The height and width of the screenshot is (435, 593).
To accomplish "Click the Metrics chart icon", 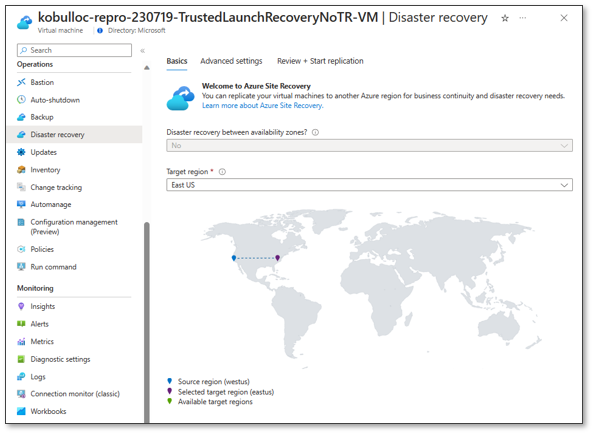I will pyautogui.click(x=21, y=342).
